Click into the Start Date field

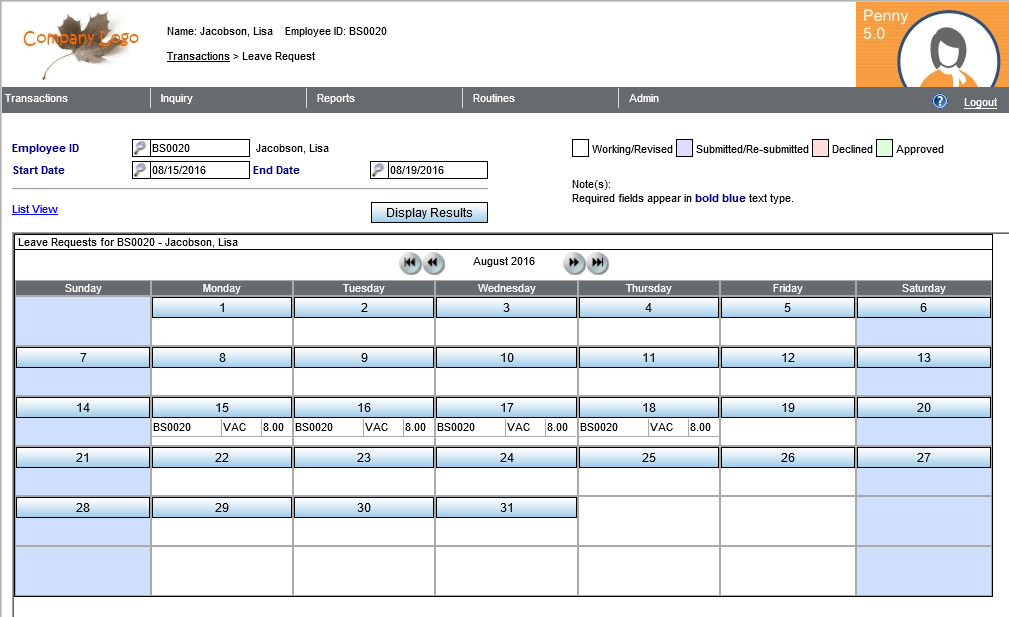pos(198,170)
